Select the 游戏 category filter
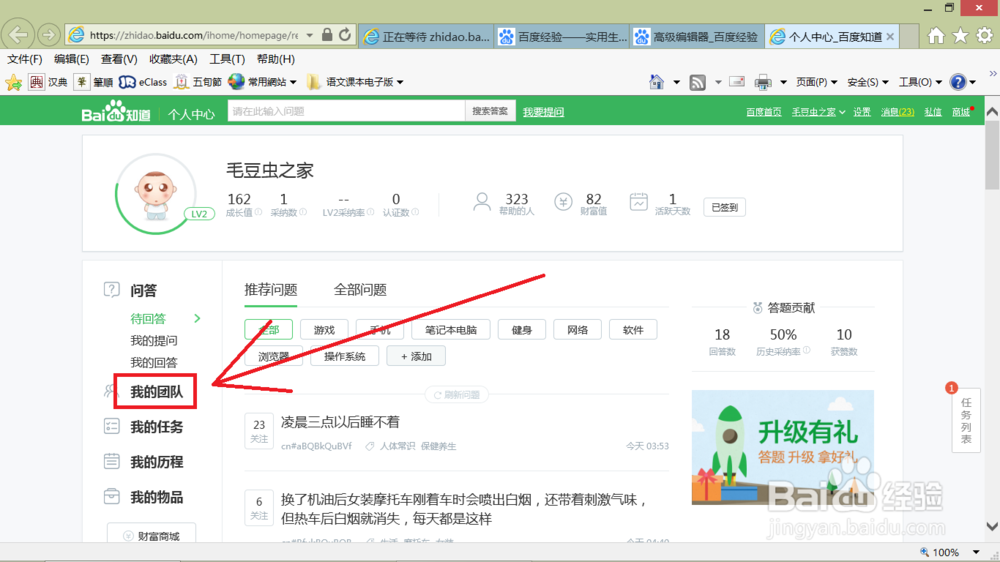Viewport: 1000px width, 562px height. [x=324, y=330]
